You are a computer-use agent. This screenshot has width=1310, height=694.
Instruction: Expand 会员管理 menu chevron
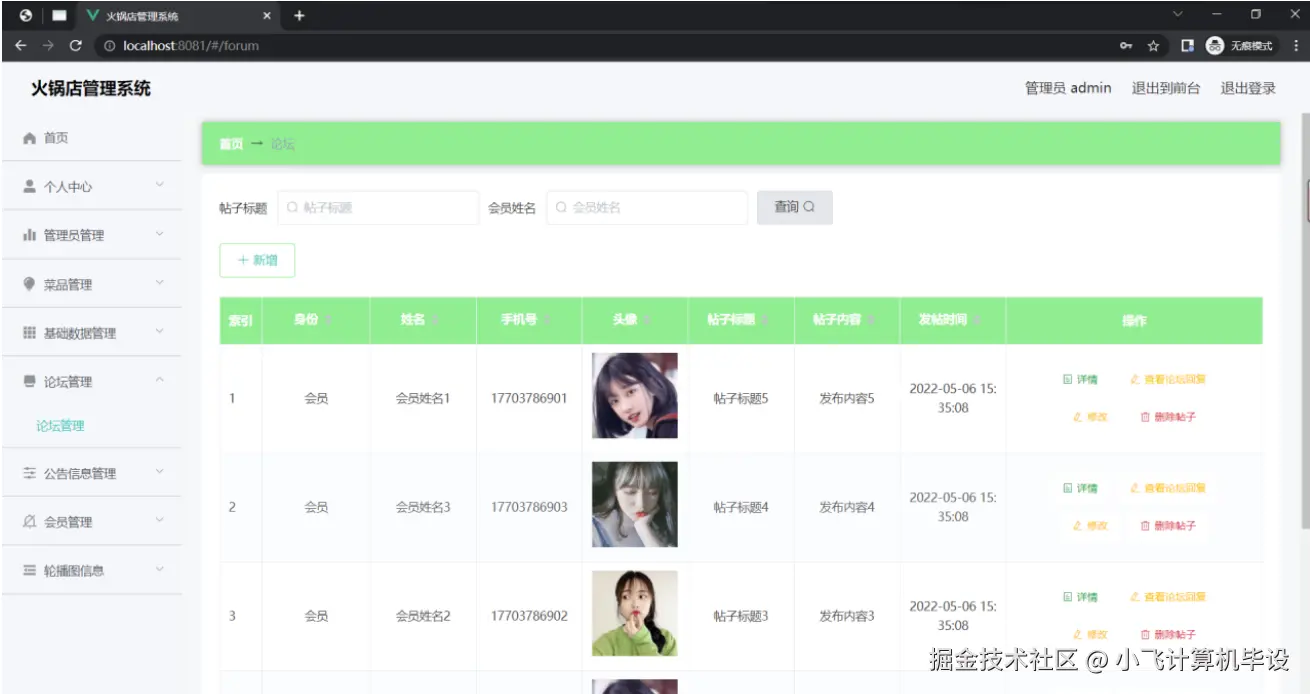[160, 521]
